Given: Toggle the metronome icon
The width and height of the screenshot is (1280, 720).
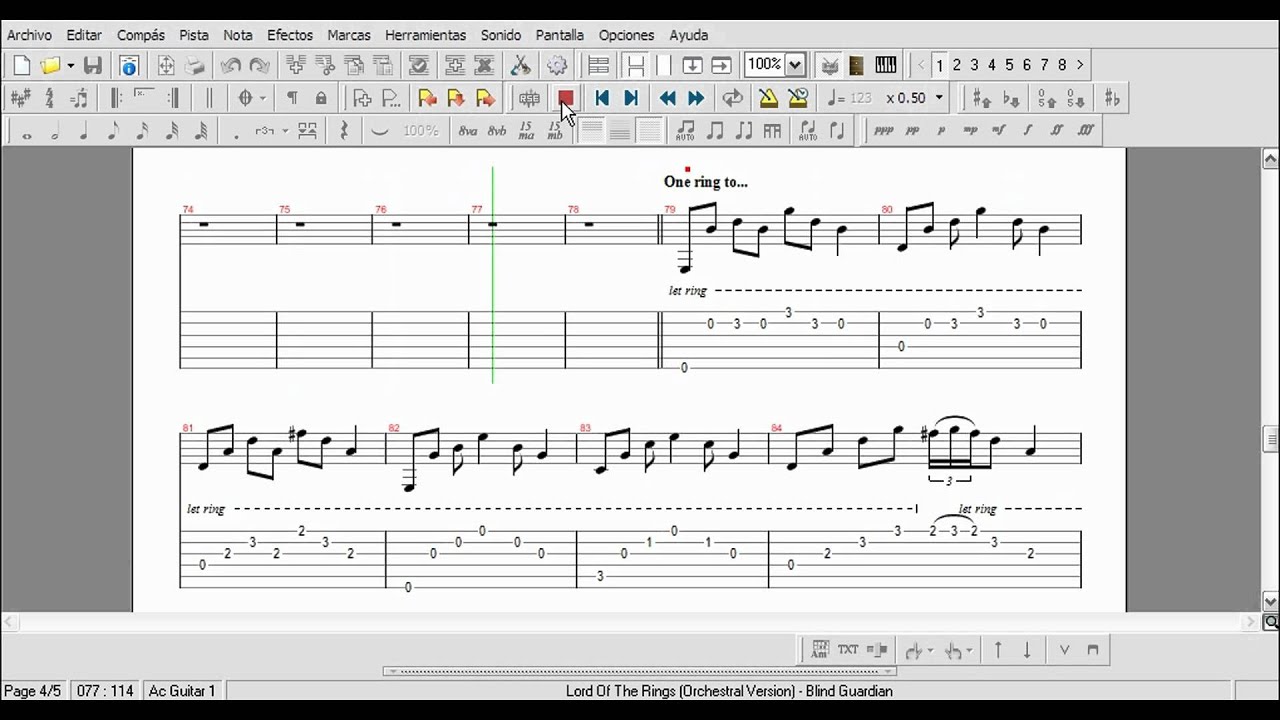Looking at the screenshot, I should pyautogui.click(x=768, y=98).
